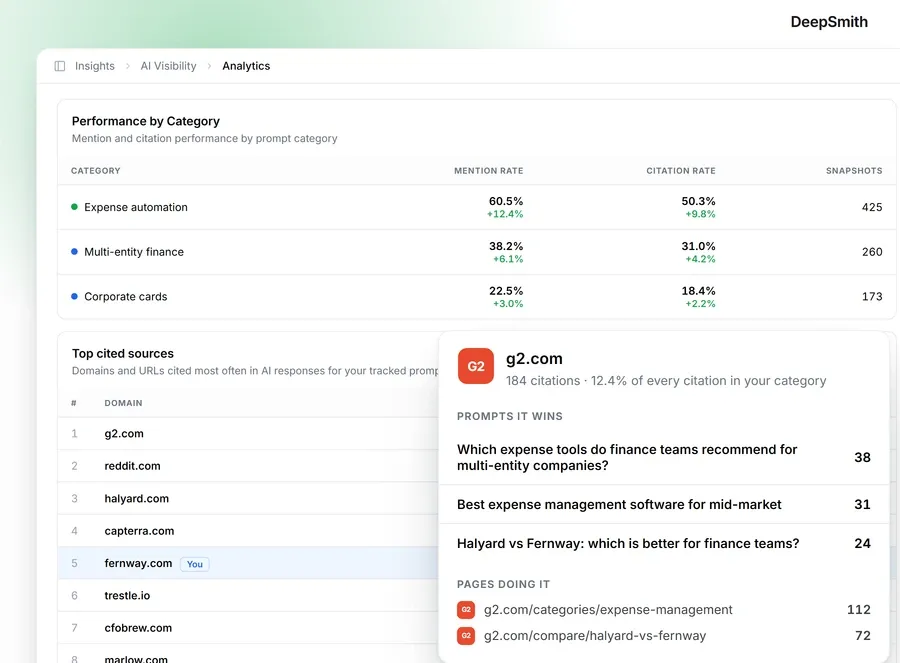Viewport: 900px width, 663px height.
Task: Select the 60.5% mention rate value
Action: [x=506, y=201]
